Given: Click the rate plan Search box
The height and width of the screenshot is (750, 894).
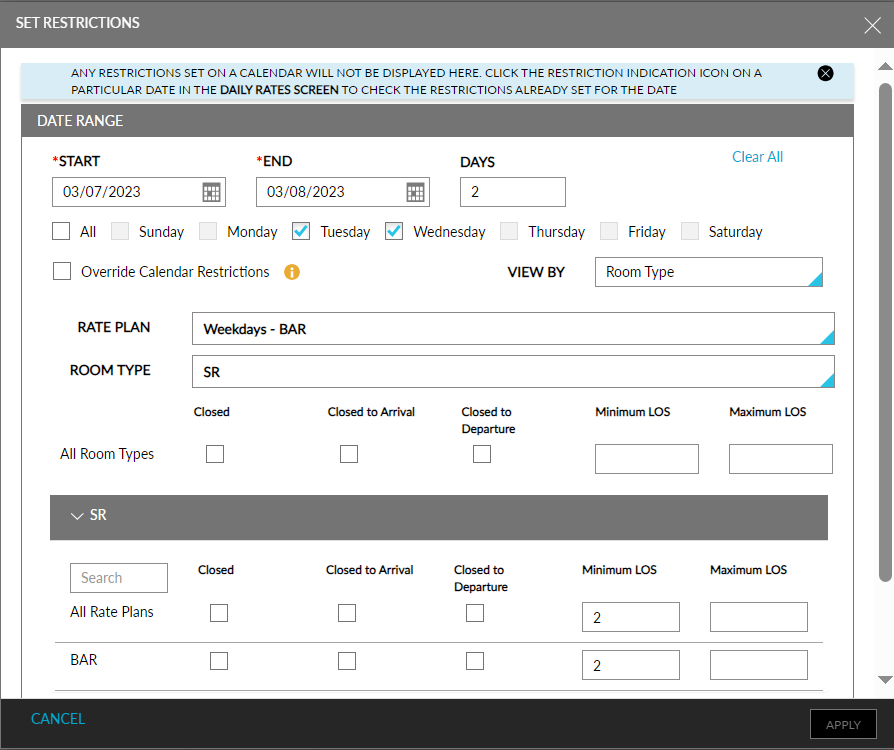Looking at the screenshot, I should [119, 578].
